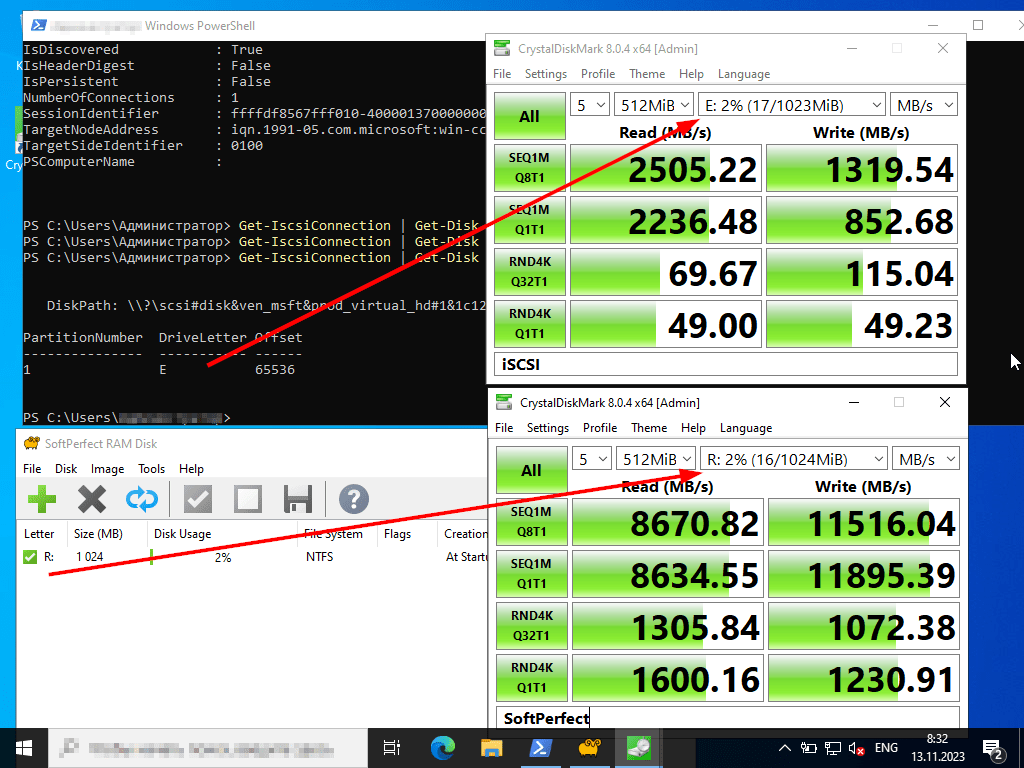Click the battery icon in system tray
The height and width of the screenshot is (768, 1024).
click(x=808, y=748)
